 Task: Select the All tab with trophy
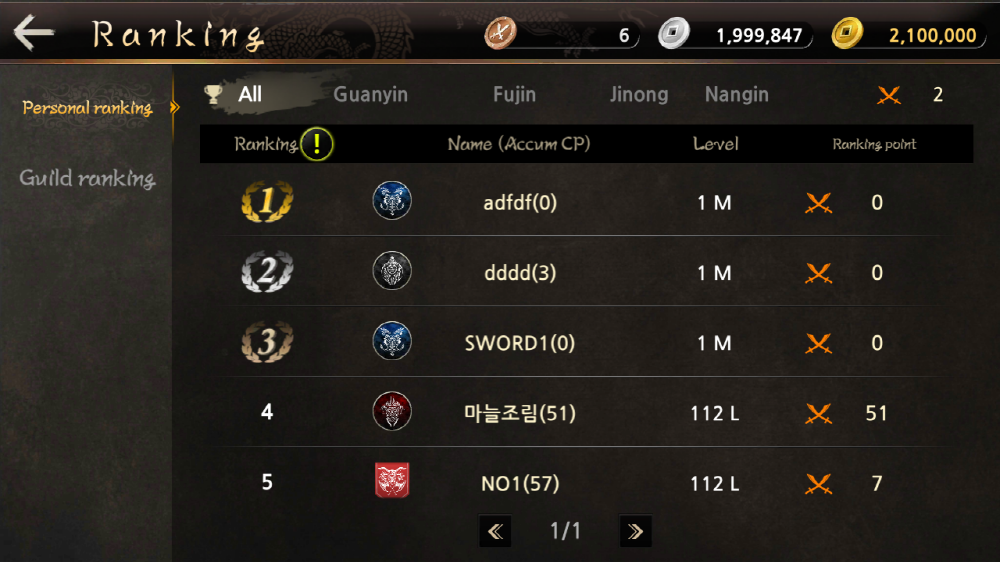point(234,94)
